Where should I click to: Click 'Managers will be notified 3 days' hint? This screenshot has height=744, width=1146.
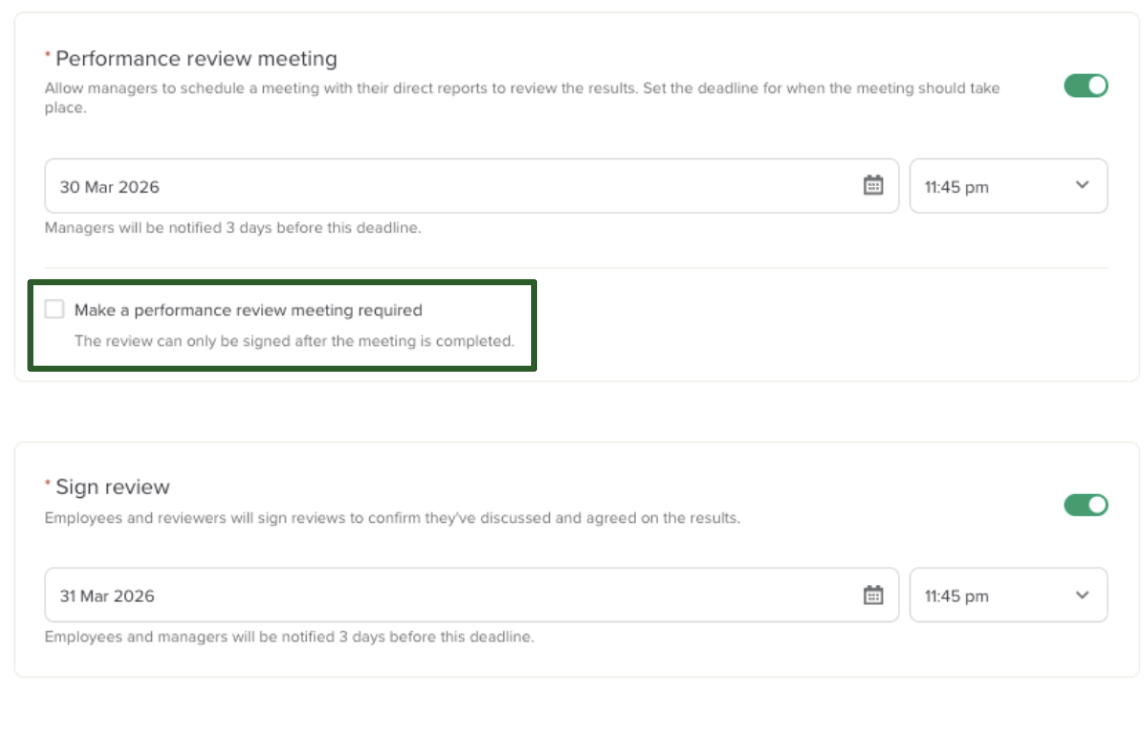pyautogui.click(x=233, y=228)
